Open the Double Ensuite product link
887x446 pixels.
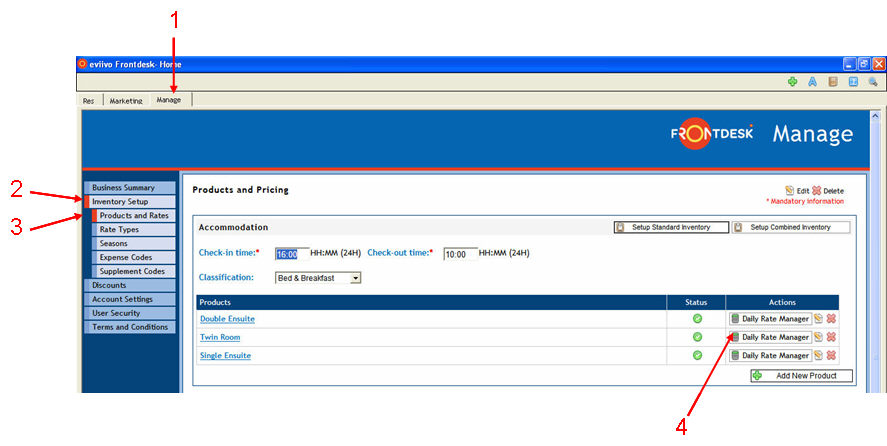(227, 319)
